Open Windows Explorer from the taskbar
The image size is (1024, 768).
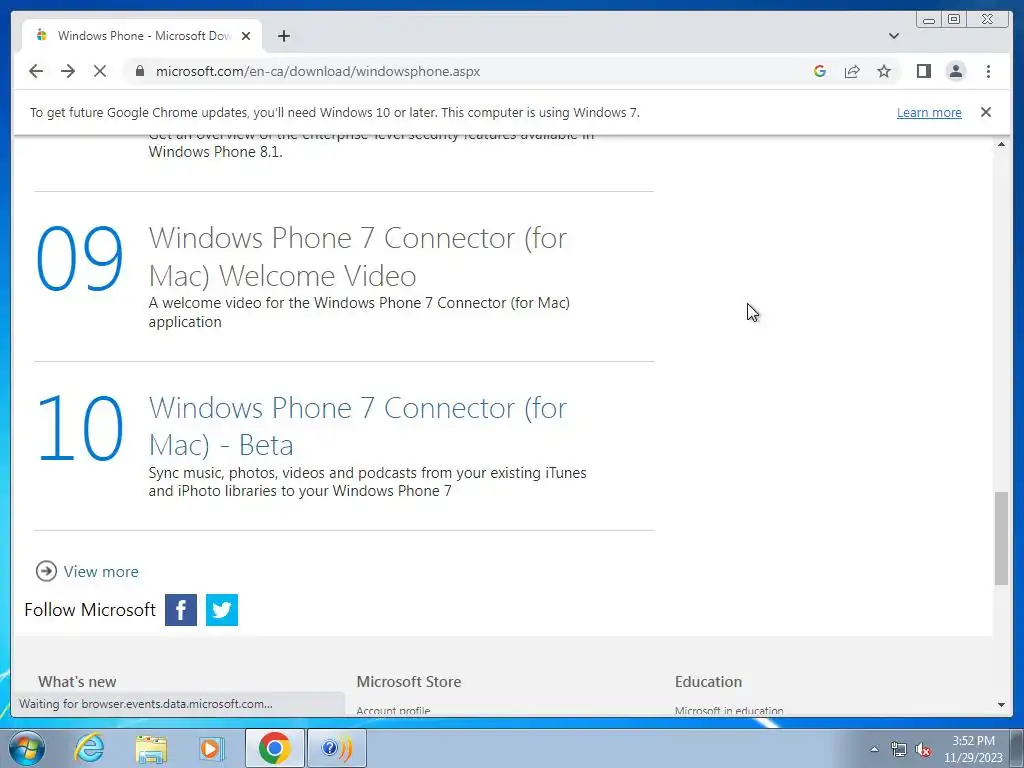pyautogui.click(x=151, y=748)
